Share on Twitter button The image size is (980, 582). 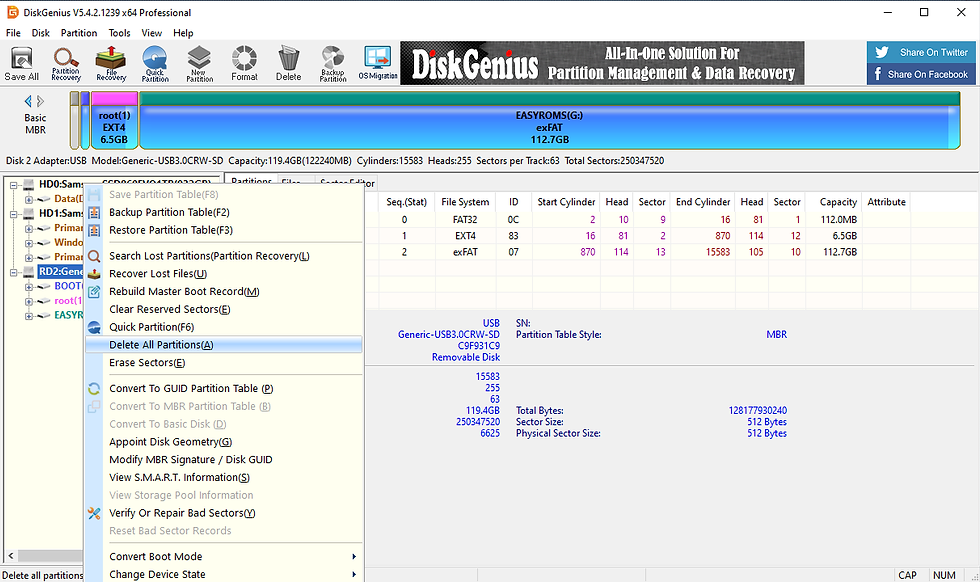(x=921, y=53)
